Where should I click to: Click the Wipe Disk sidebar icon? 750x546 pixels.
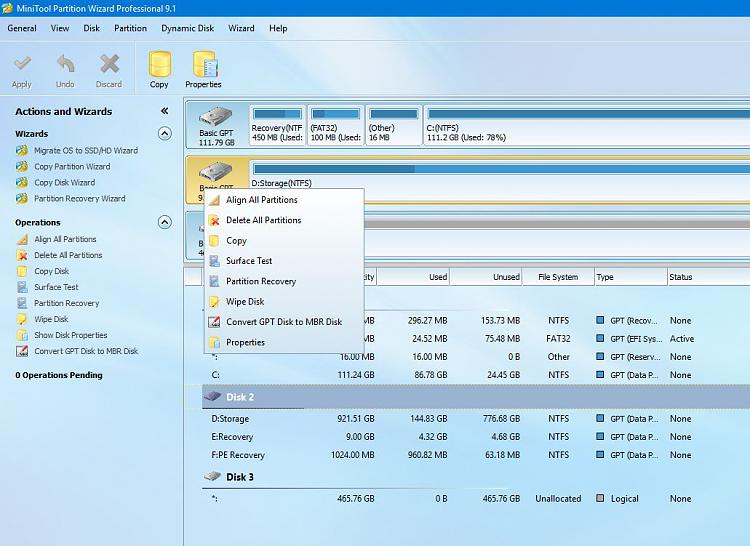[22, 319]
